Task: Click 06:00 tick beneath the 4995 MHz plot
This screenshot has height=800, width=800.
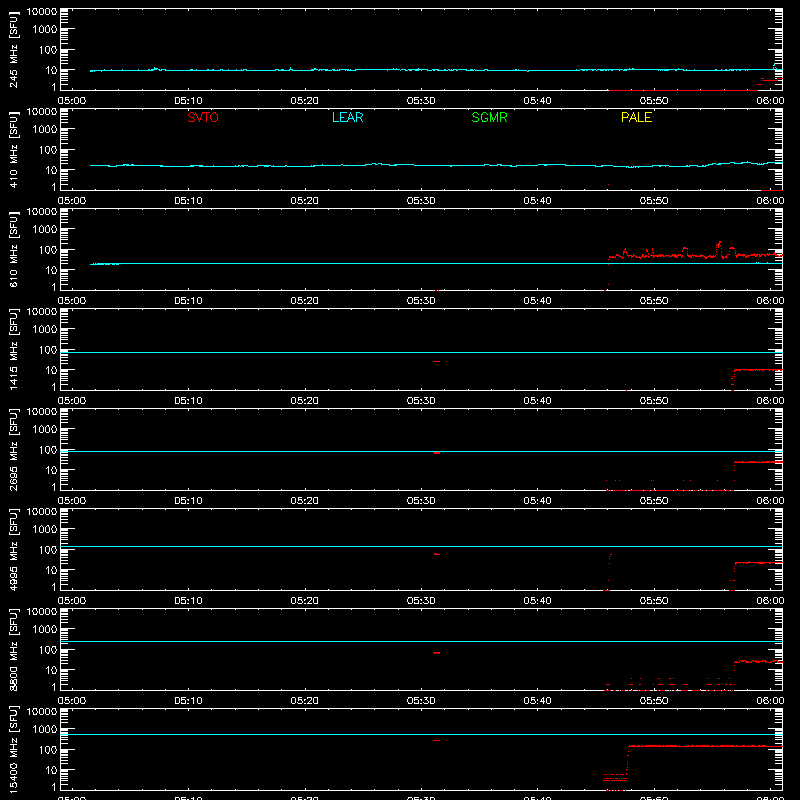Action: (770, 601)
